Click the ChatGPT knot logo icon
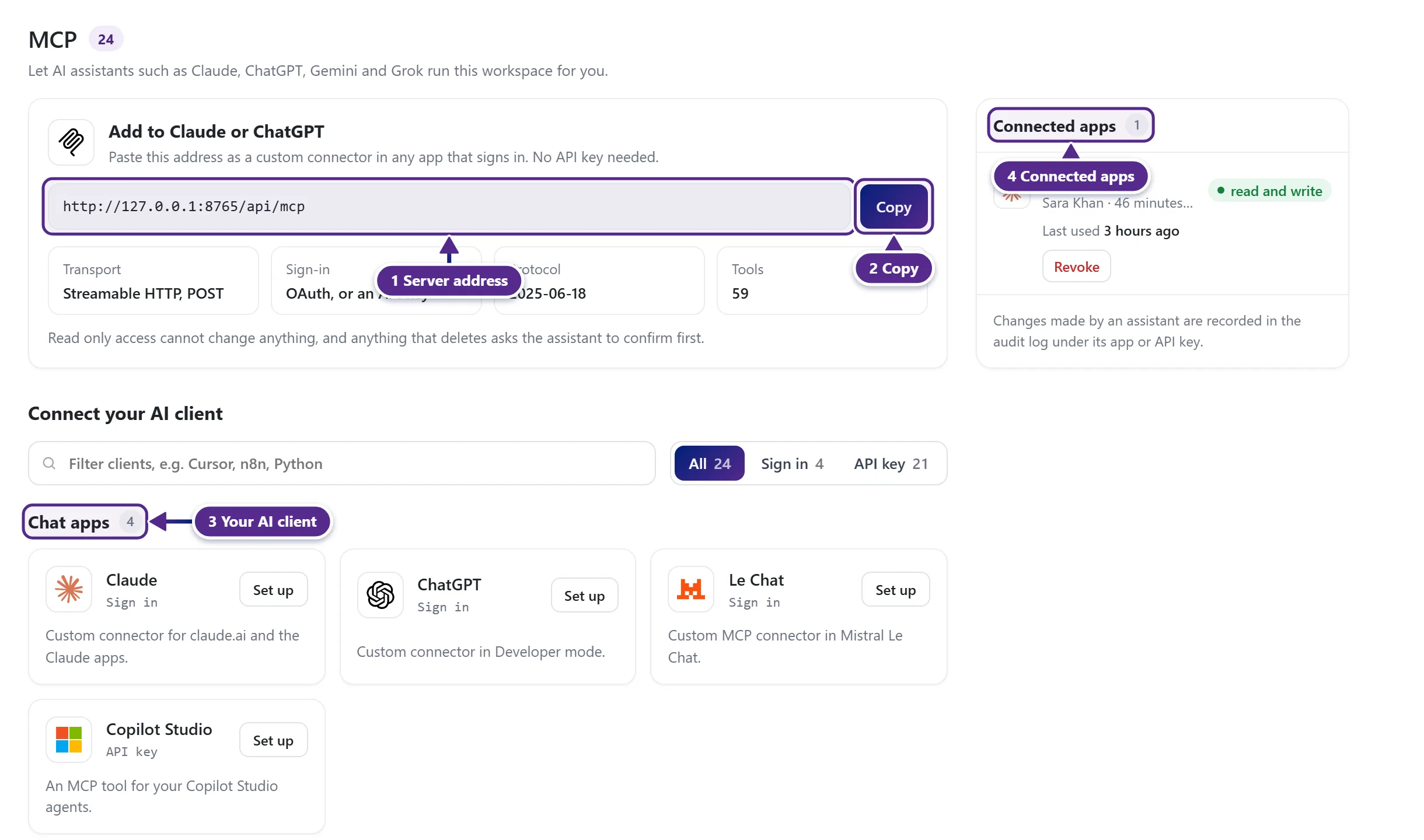 click(381, 595)
